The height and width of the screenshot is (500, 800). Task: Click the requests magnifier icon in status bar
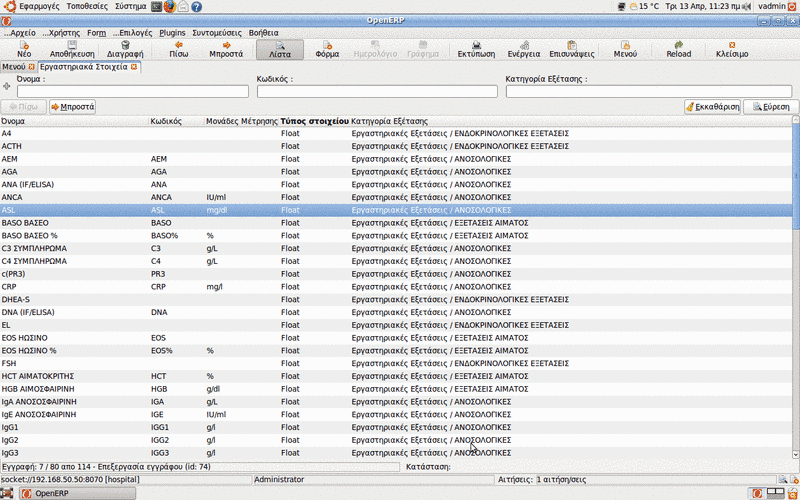coord(782,480)
